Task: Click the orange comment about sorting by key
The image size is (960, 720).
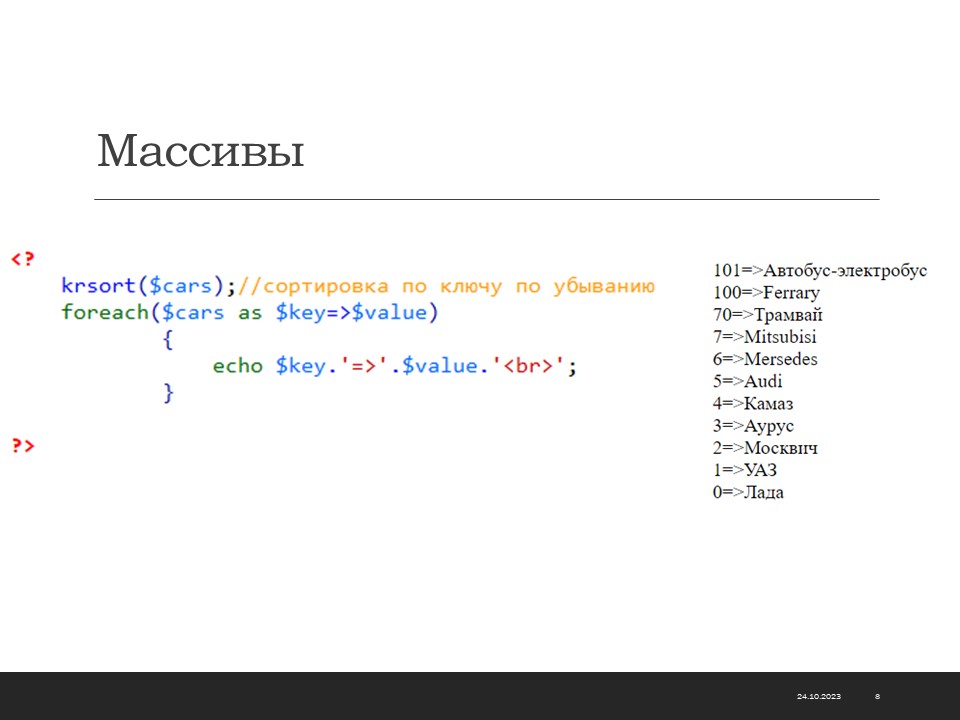Action: click(x=446, y=286)
